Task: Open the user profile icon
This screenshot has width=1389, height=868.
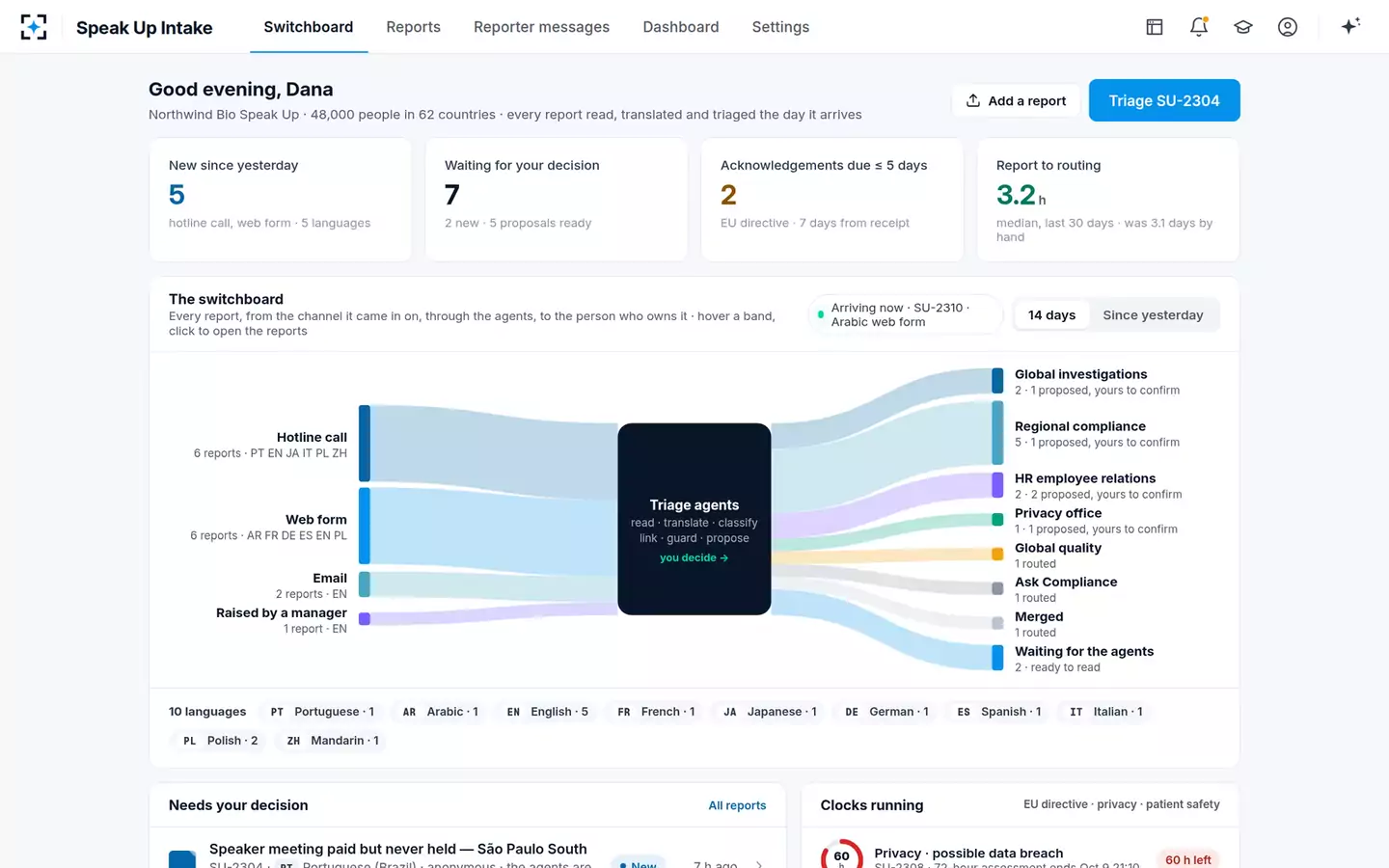Action: 1288,27
